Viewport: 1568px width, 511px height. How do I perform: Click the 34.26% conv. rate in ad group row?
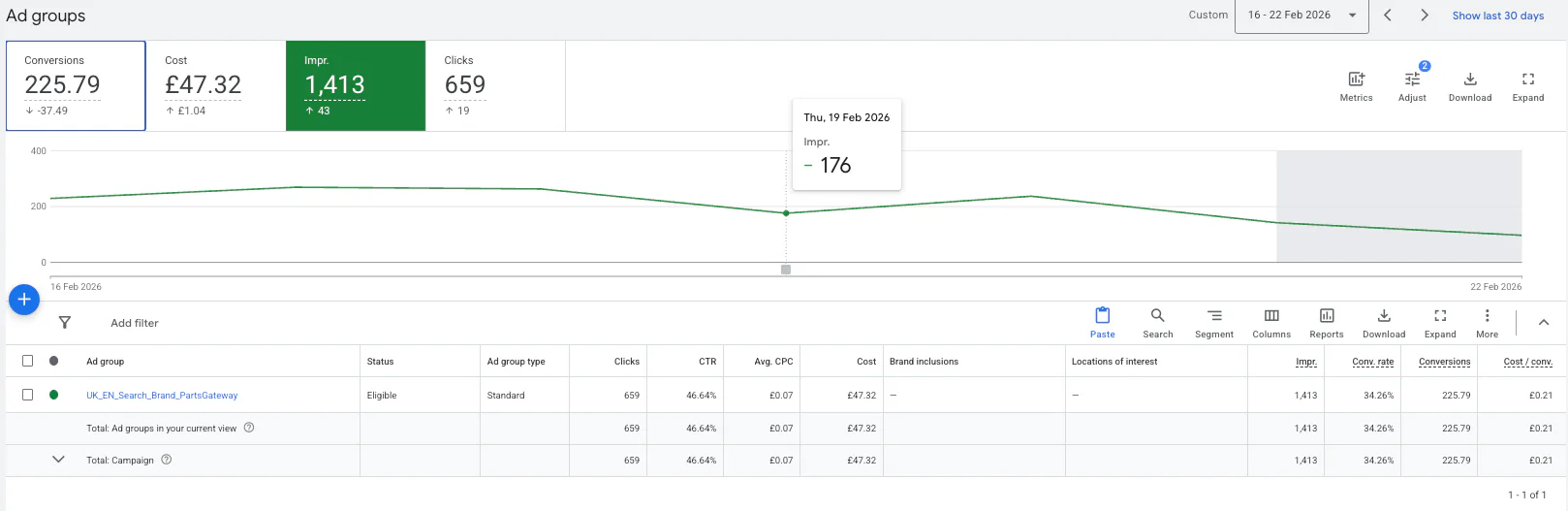[1378, 396]
